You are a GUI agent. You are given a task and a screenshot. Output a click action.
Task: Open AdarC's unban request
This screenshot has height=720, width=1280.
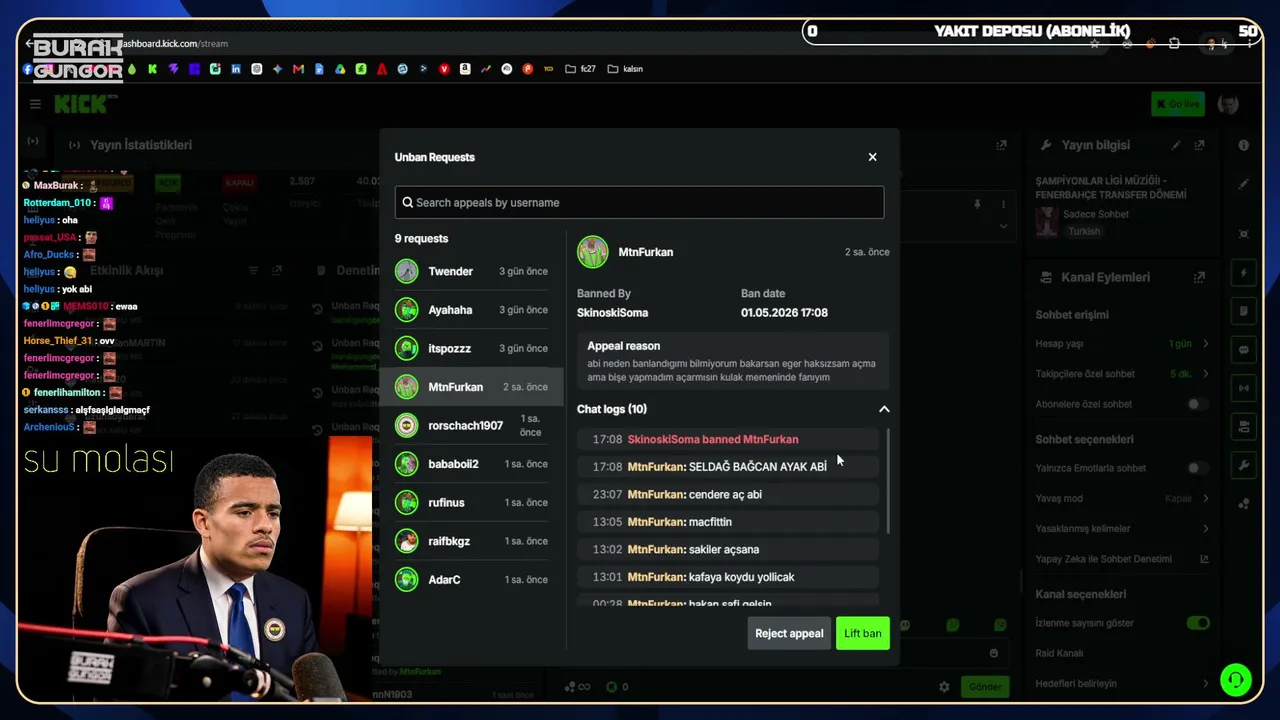click(x=472, y=579)
